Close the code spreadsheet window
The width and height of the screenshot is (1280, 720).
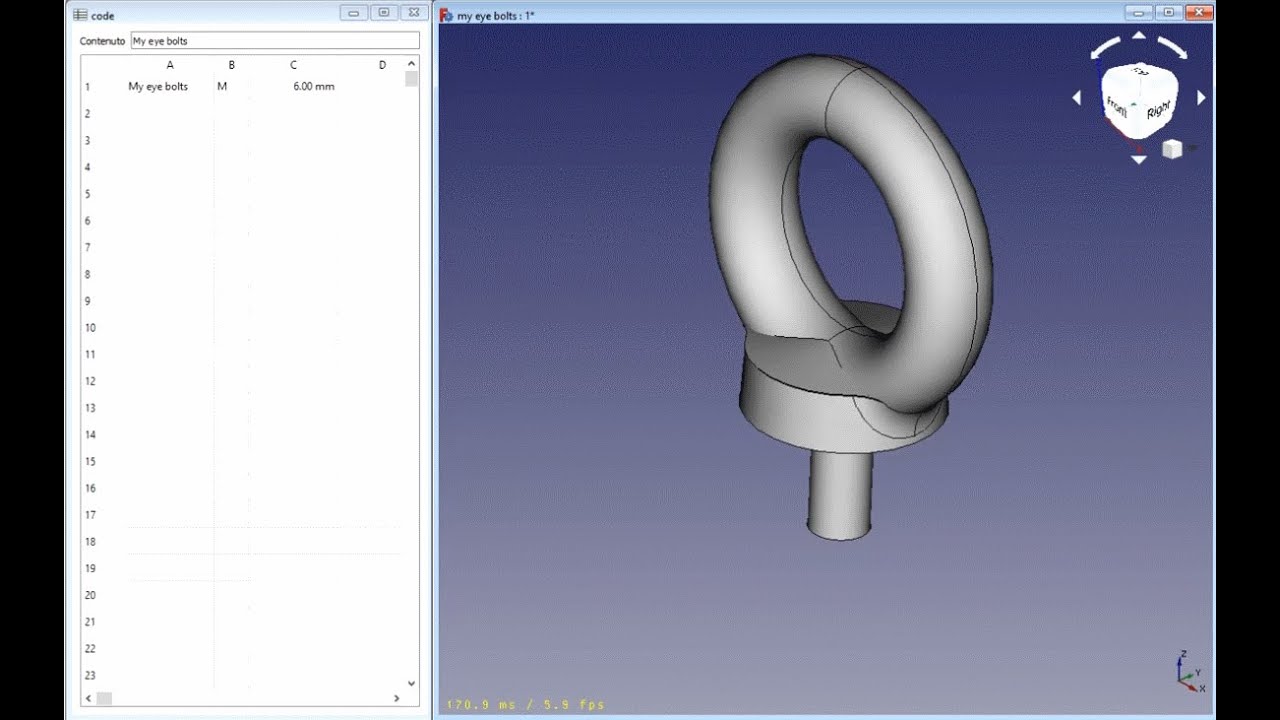[413, 13]
